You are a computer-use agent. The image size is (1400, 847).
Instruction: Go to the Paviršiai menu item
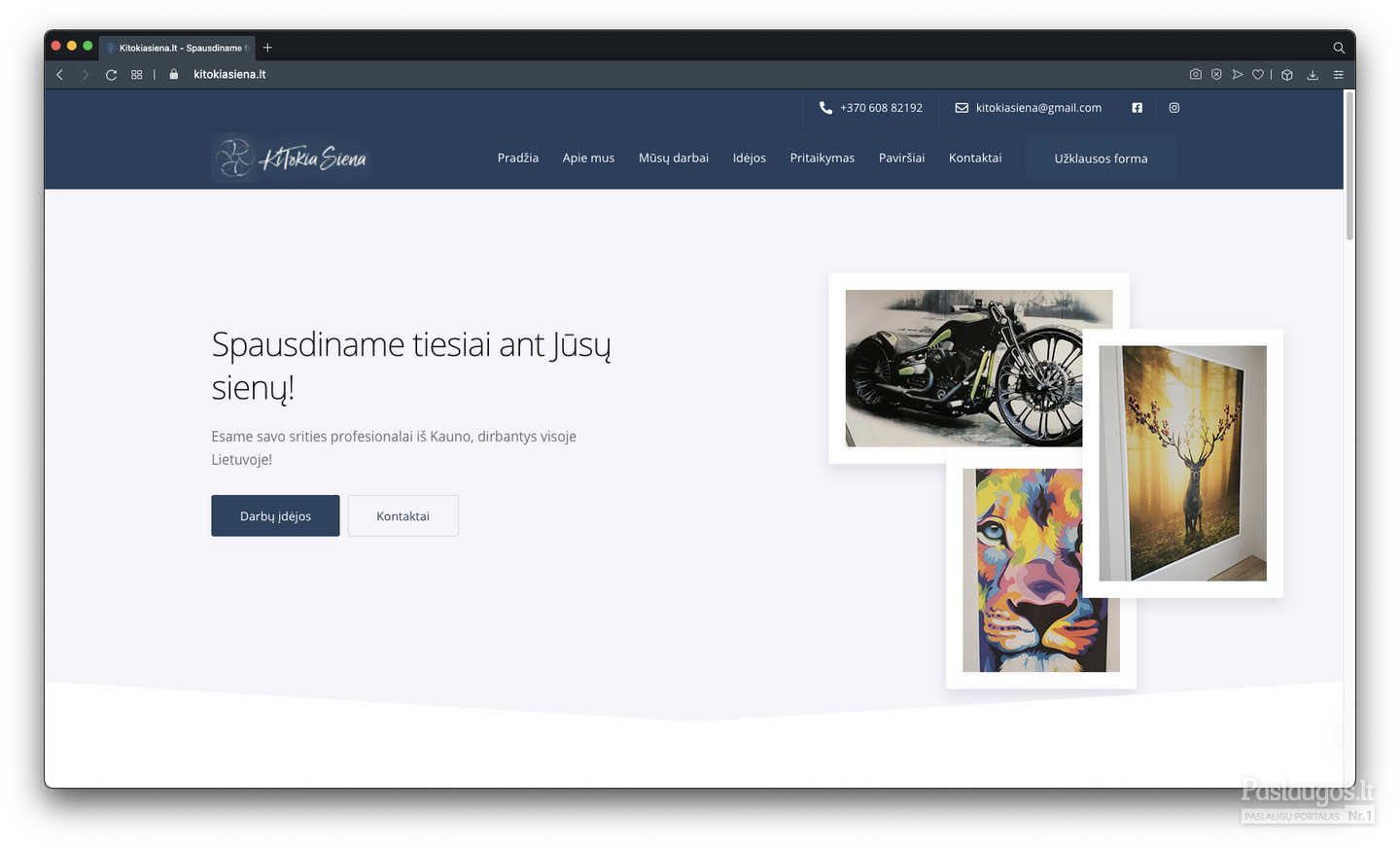[901, 158]
